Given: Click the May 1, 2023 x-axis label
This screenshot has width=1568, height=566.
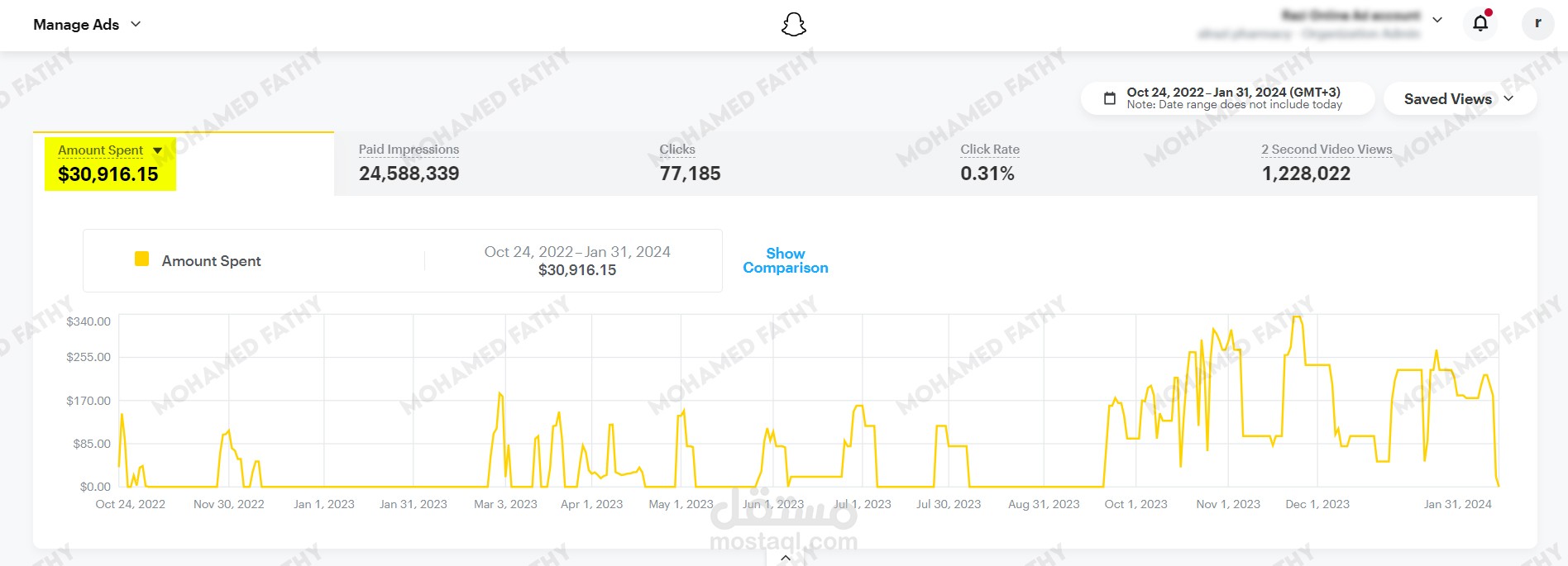Looking at the screenshot, I should [681, 504].
